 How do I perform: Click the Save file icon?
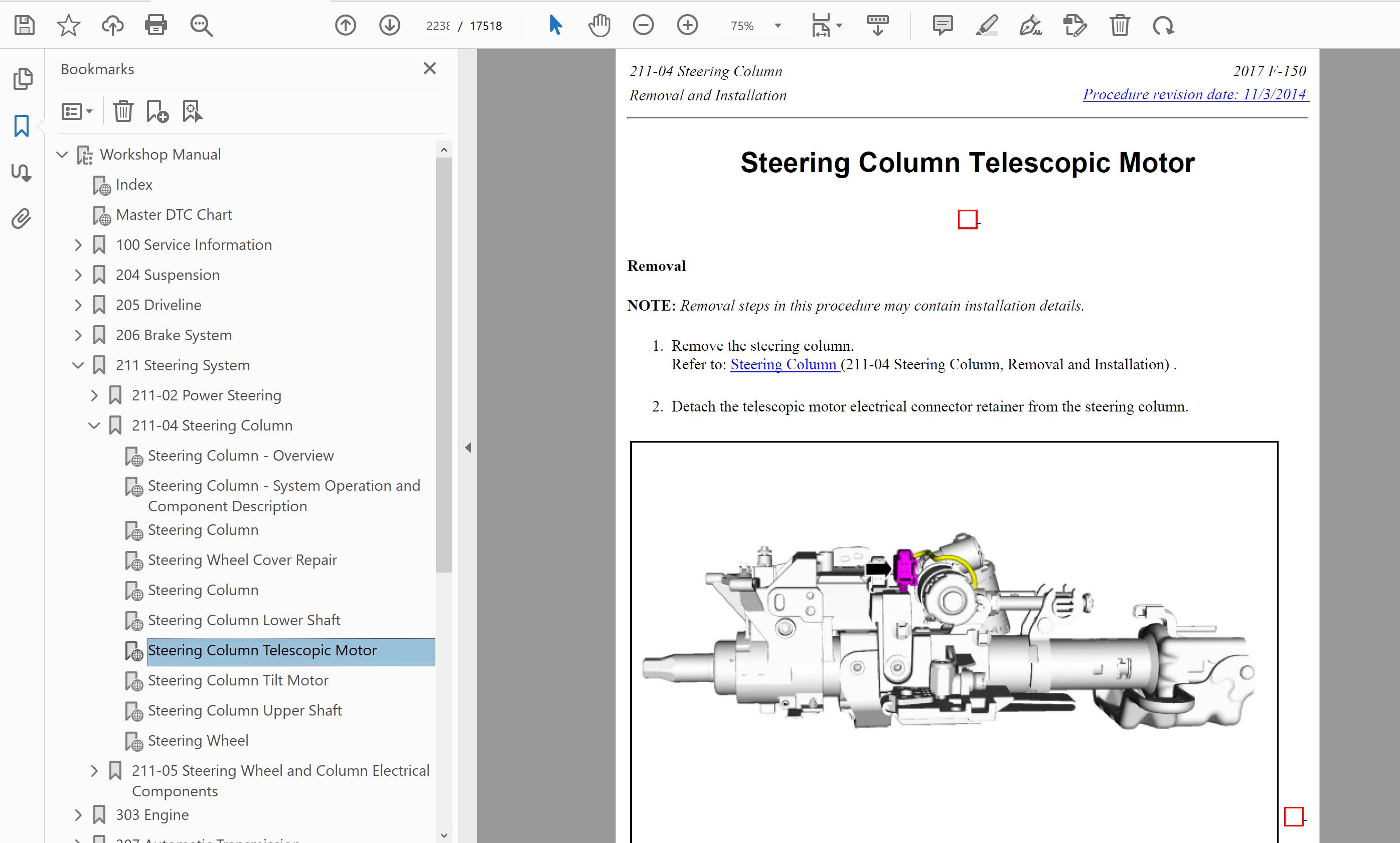click(25, 26)
